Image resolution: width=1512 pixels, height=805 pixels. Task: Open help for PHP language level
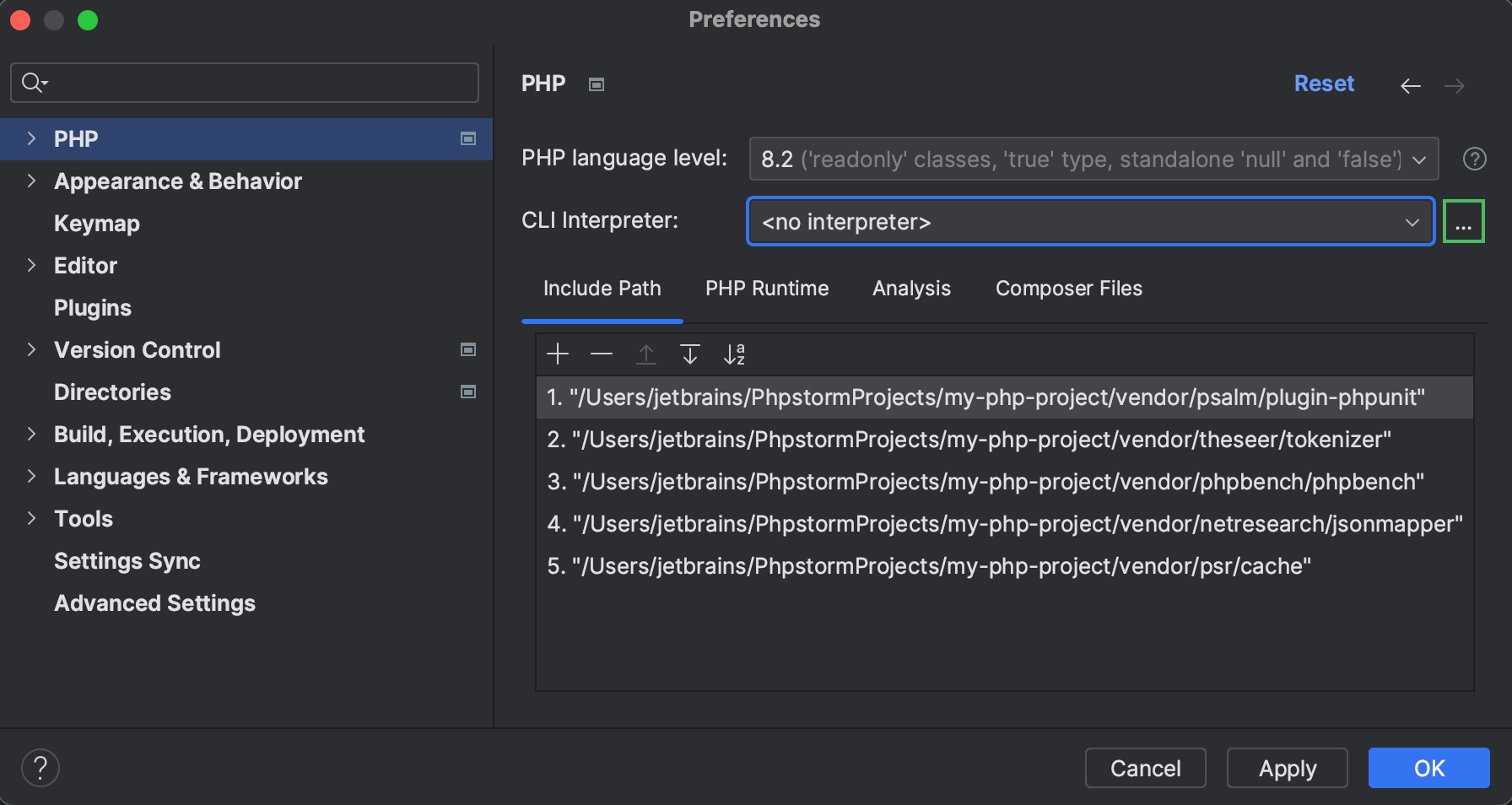pos(1474,159)
